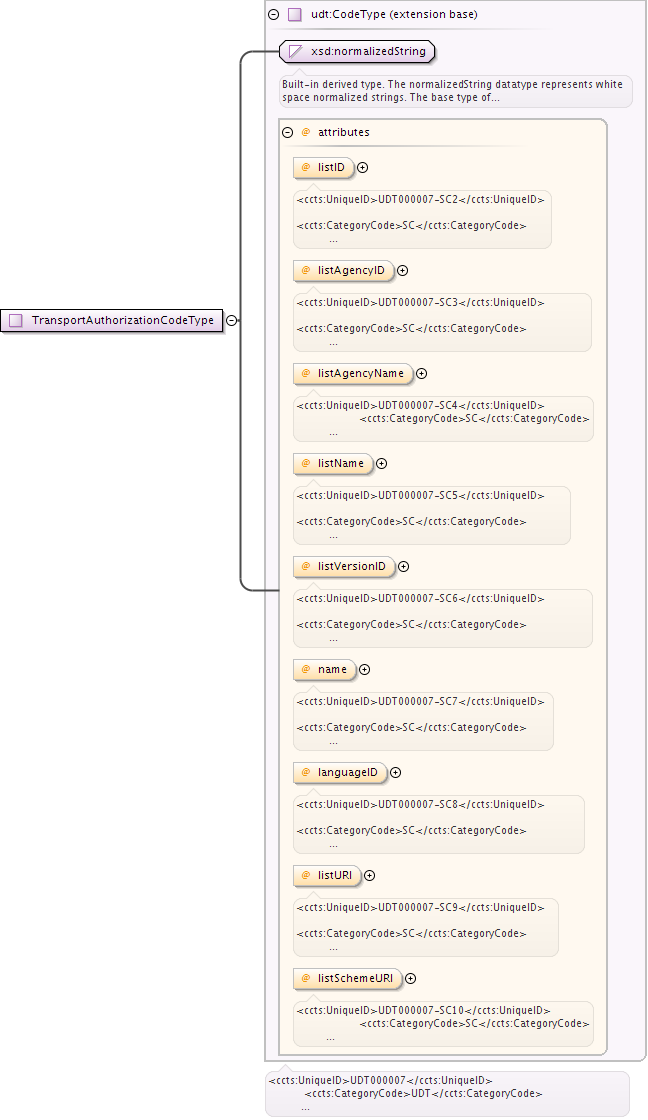648x1120 pixels.
Task: Expand the listVersionID attribute
Action: (x=404, y=566)
